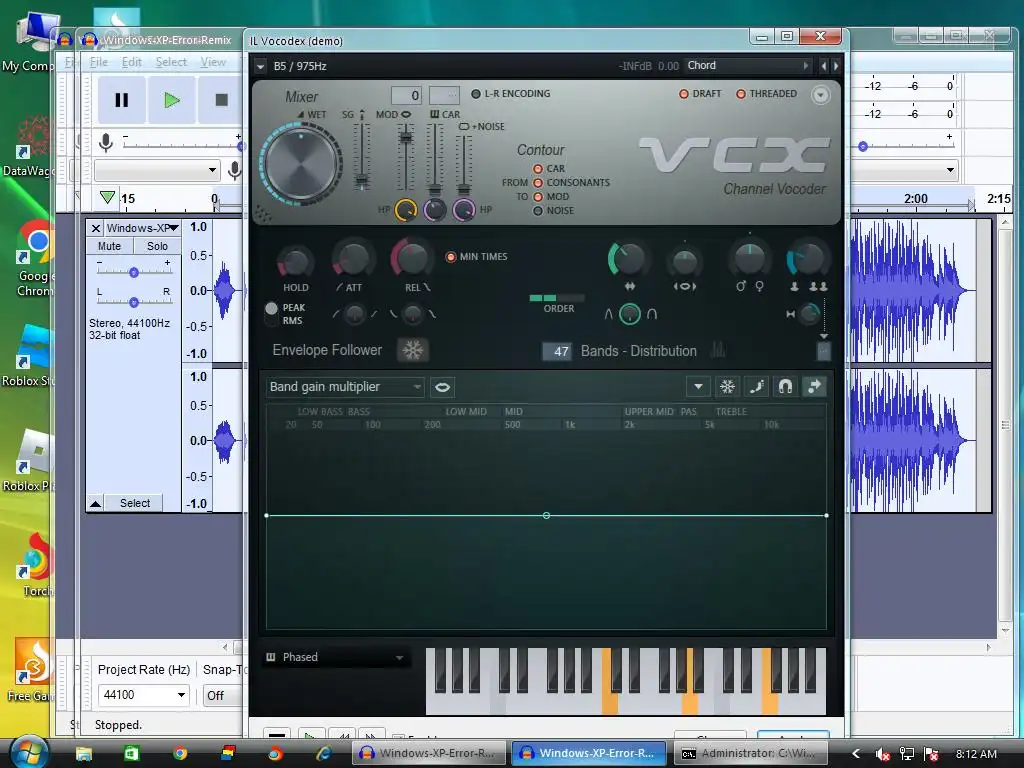1024x768 pixels.
Task: Open the Vocodex options round arrow button
Action: [x=820, y=95]
